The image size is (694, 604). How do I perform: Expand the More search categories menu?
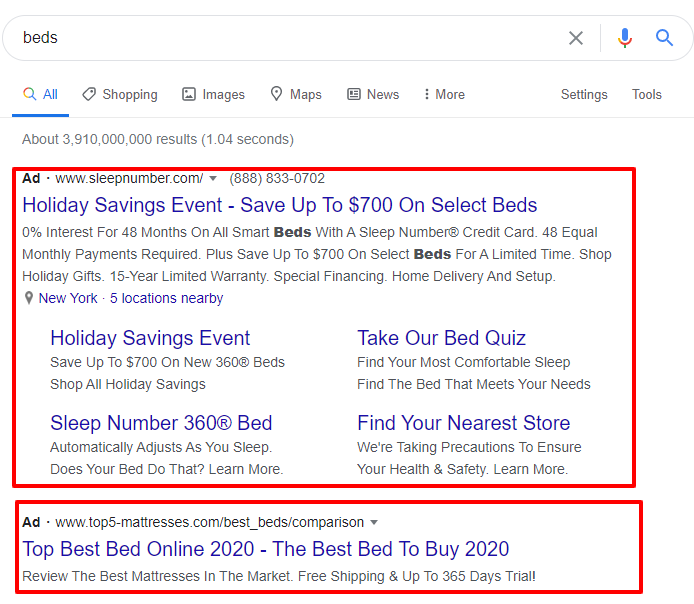[x=444, y=95]
